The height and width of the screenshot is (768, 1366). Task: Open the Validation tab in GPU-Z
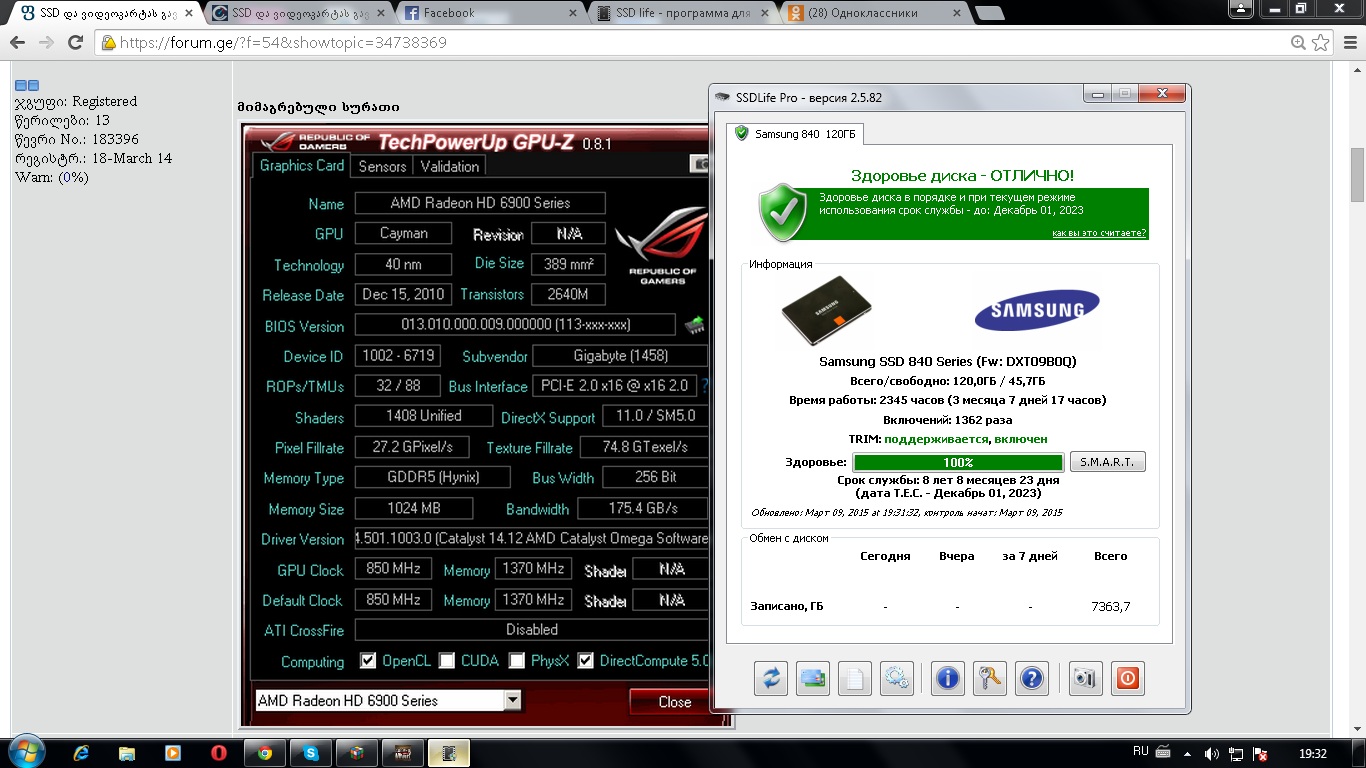point(450,167)
